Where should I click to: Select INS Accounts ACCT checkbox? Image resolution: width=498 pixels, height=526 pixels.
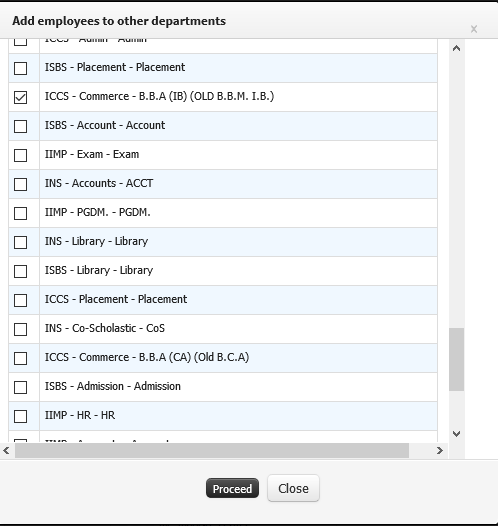[x=20, y=184]
